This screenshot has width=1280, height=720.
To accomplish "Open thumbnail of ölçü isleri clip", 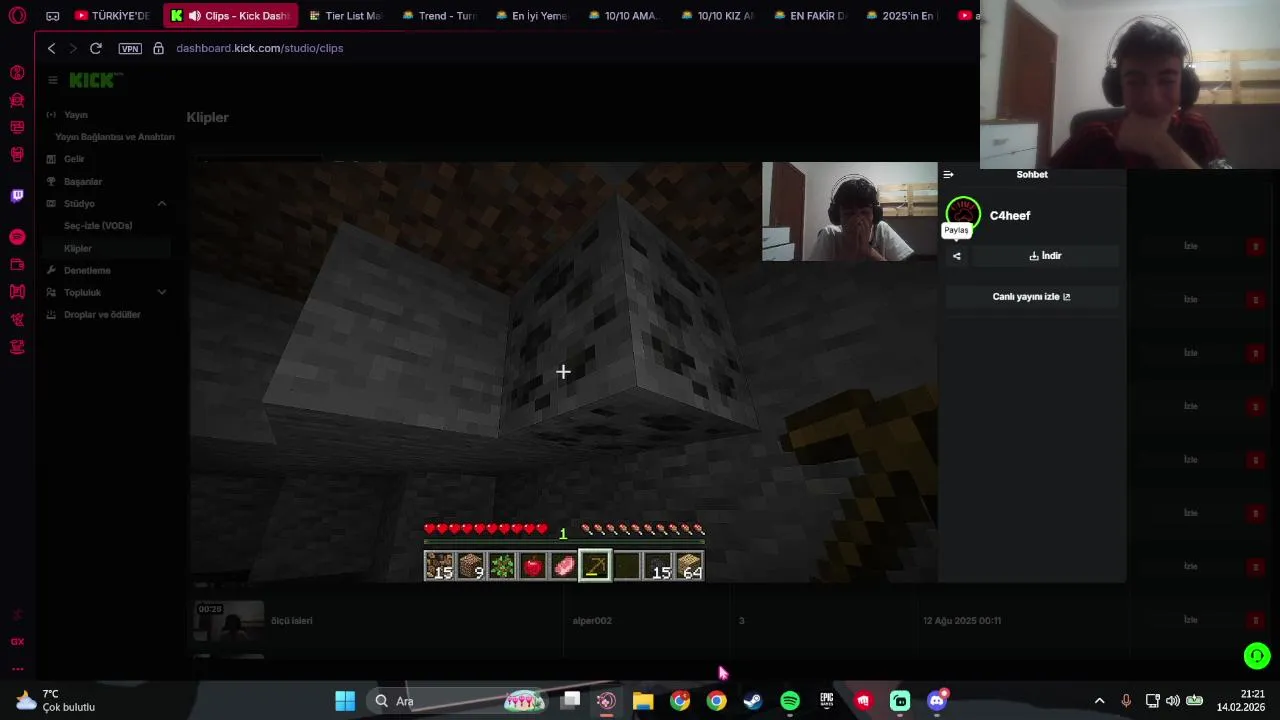I will [x=229, y=621].
